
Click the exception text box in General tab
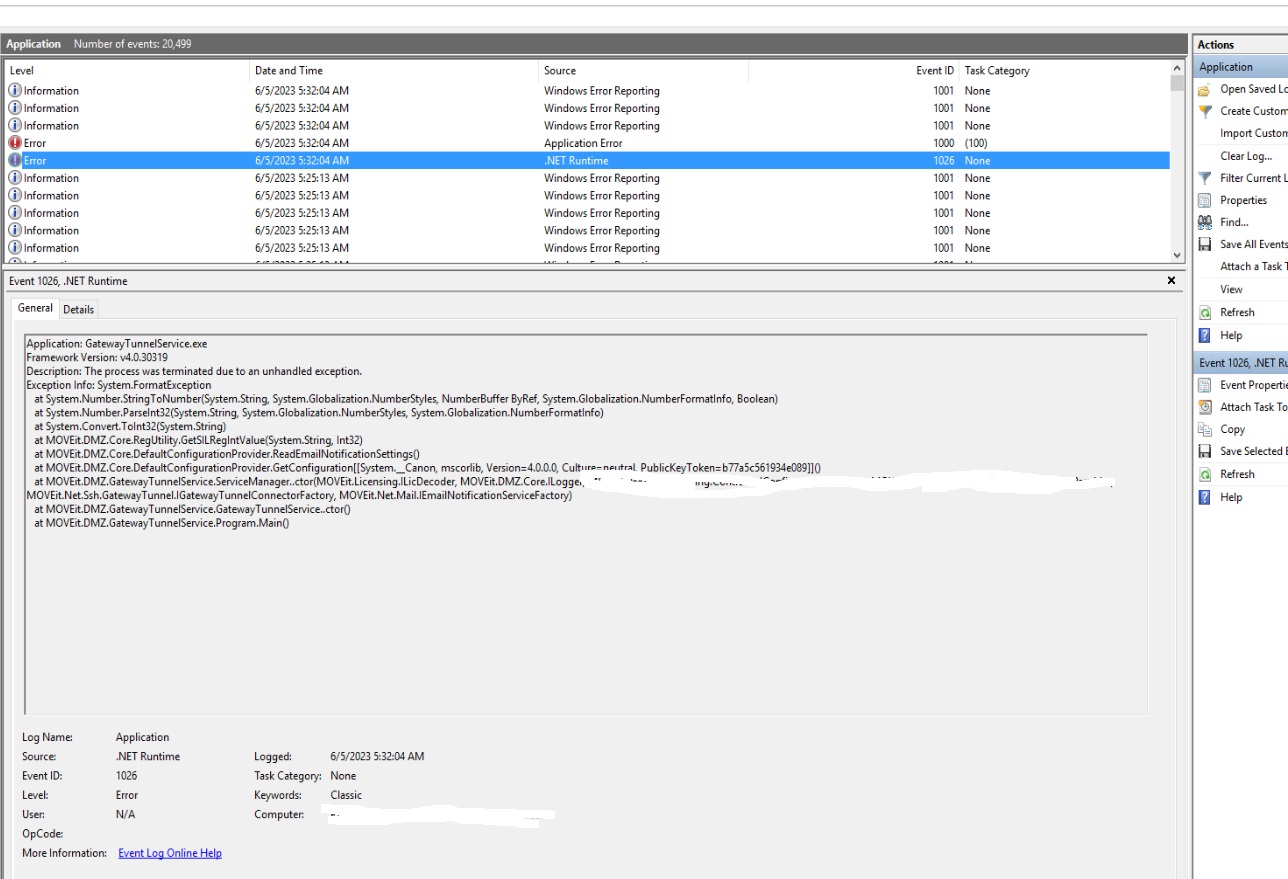pos(585,524)
